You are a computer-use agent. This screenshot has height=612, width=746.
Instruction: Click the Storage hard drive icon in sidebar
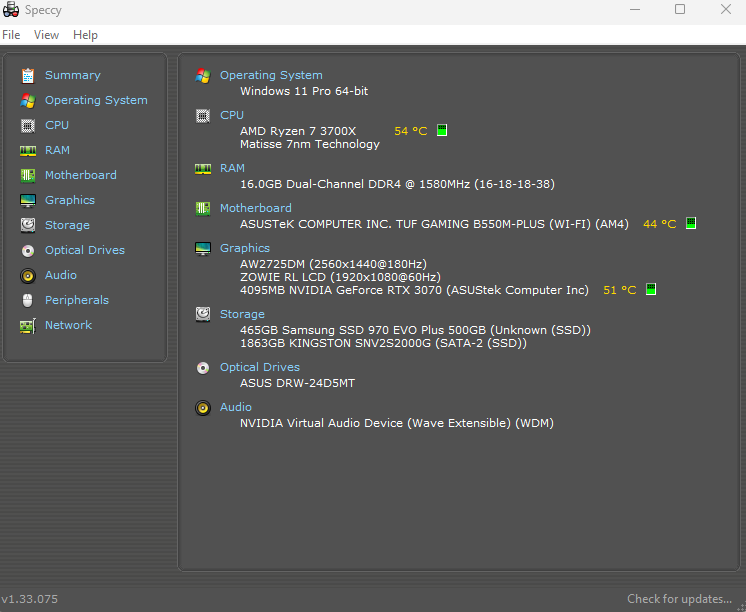coord(28,225)
